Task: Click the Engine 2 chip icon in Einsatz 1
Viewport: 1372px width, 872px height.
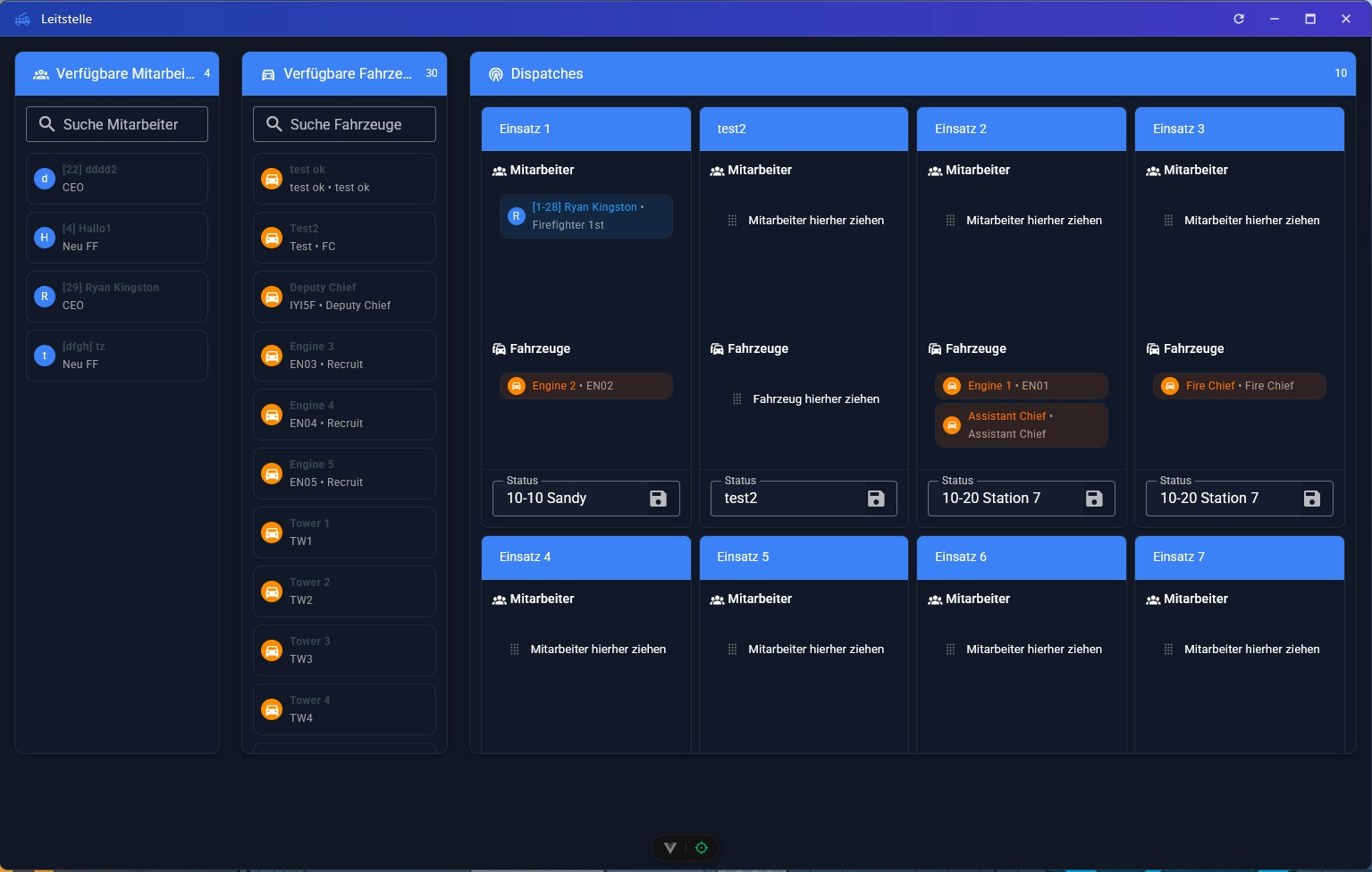Action: [x=517, y=386]
